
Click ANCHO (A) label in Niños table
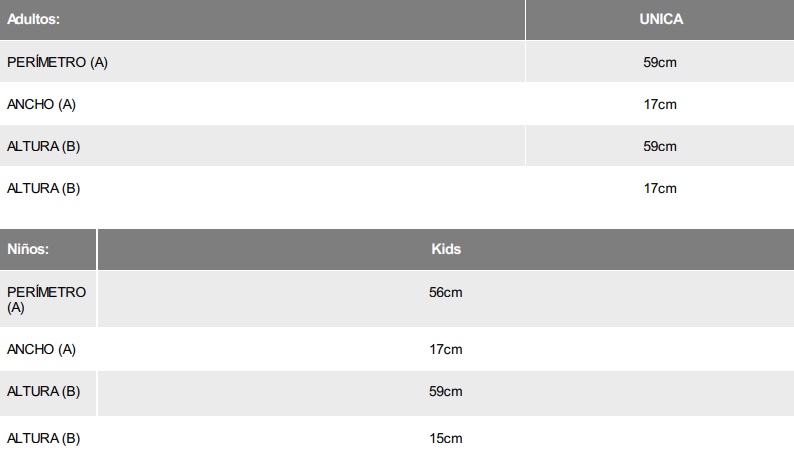[x=41, y=350]
